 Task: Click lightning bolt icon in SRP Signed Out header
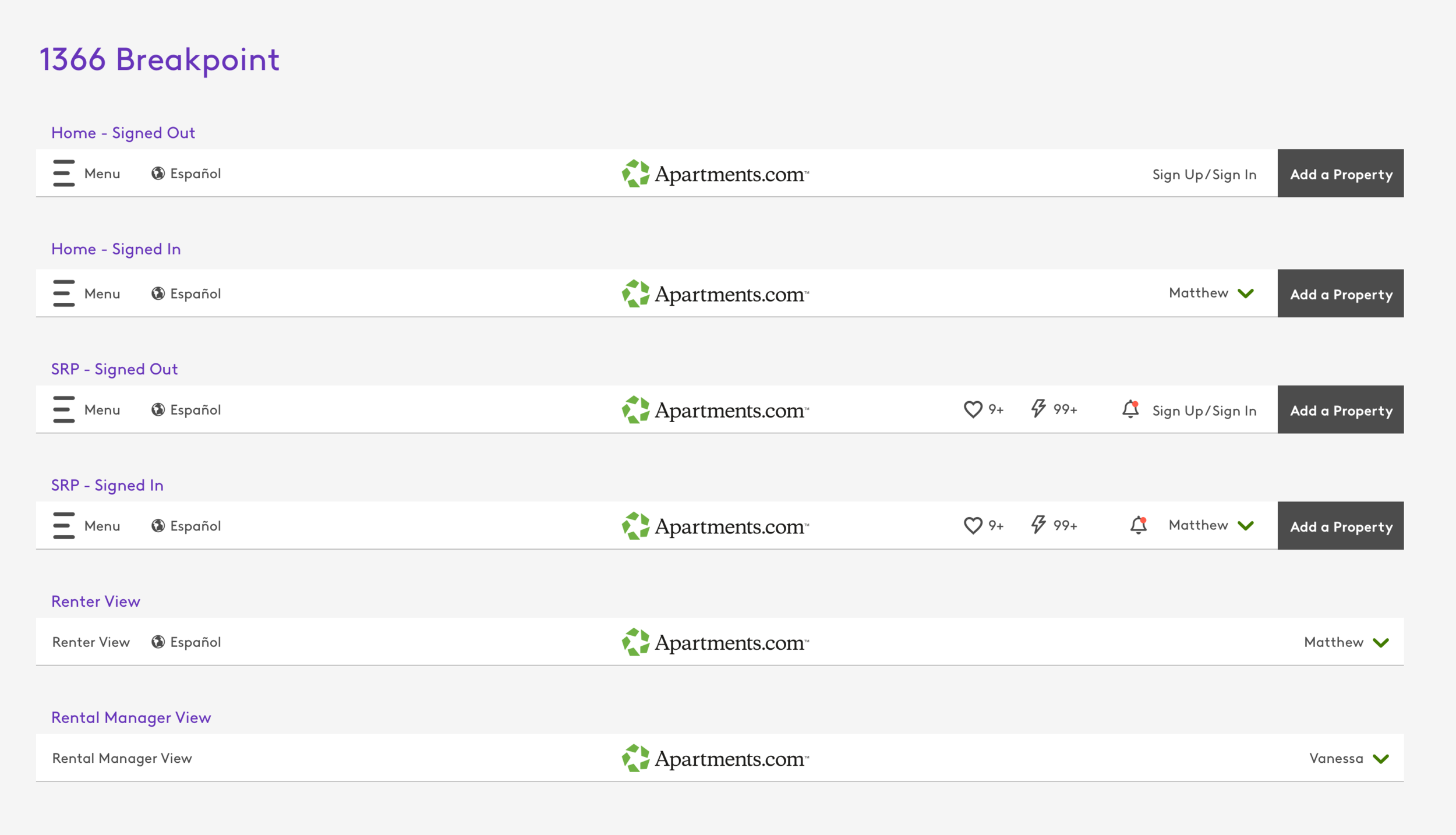1038,408
